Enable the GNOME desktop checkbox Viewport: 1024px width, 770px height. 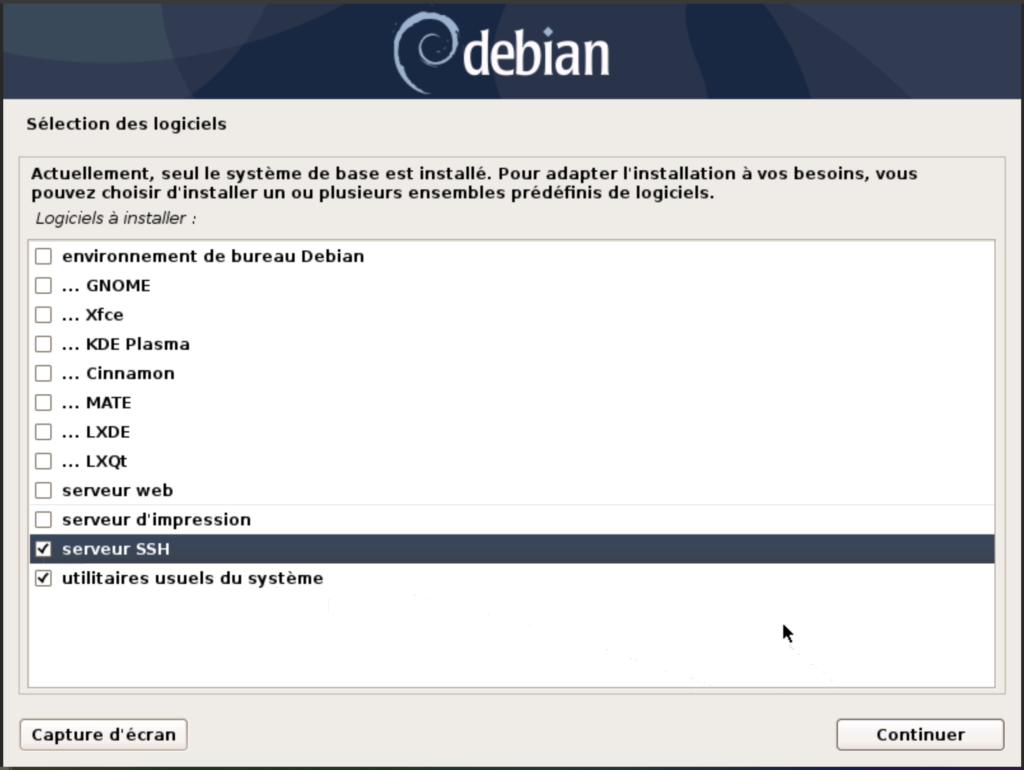point(43,285)
